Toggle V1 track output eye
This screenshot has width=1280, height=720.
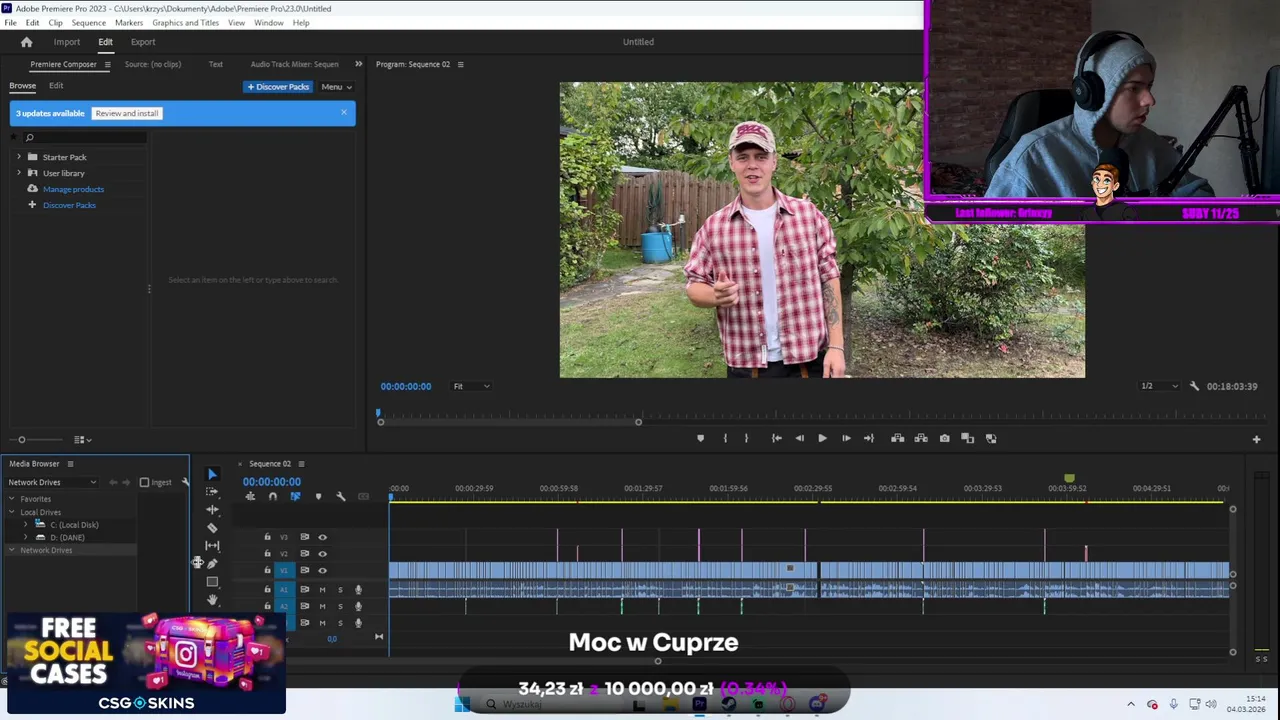322,570
